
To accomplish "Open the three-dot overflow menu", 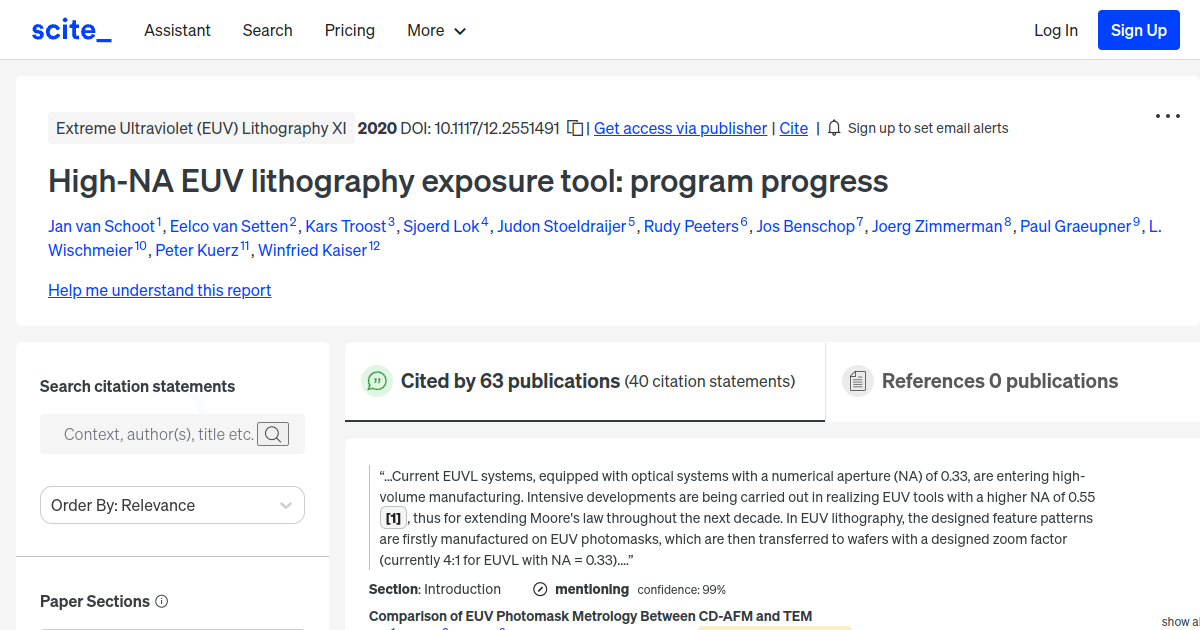I will 1167,116.
